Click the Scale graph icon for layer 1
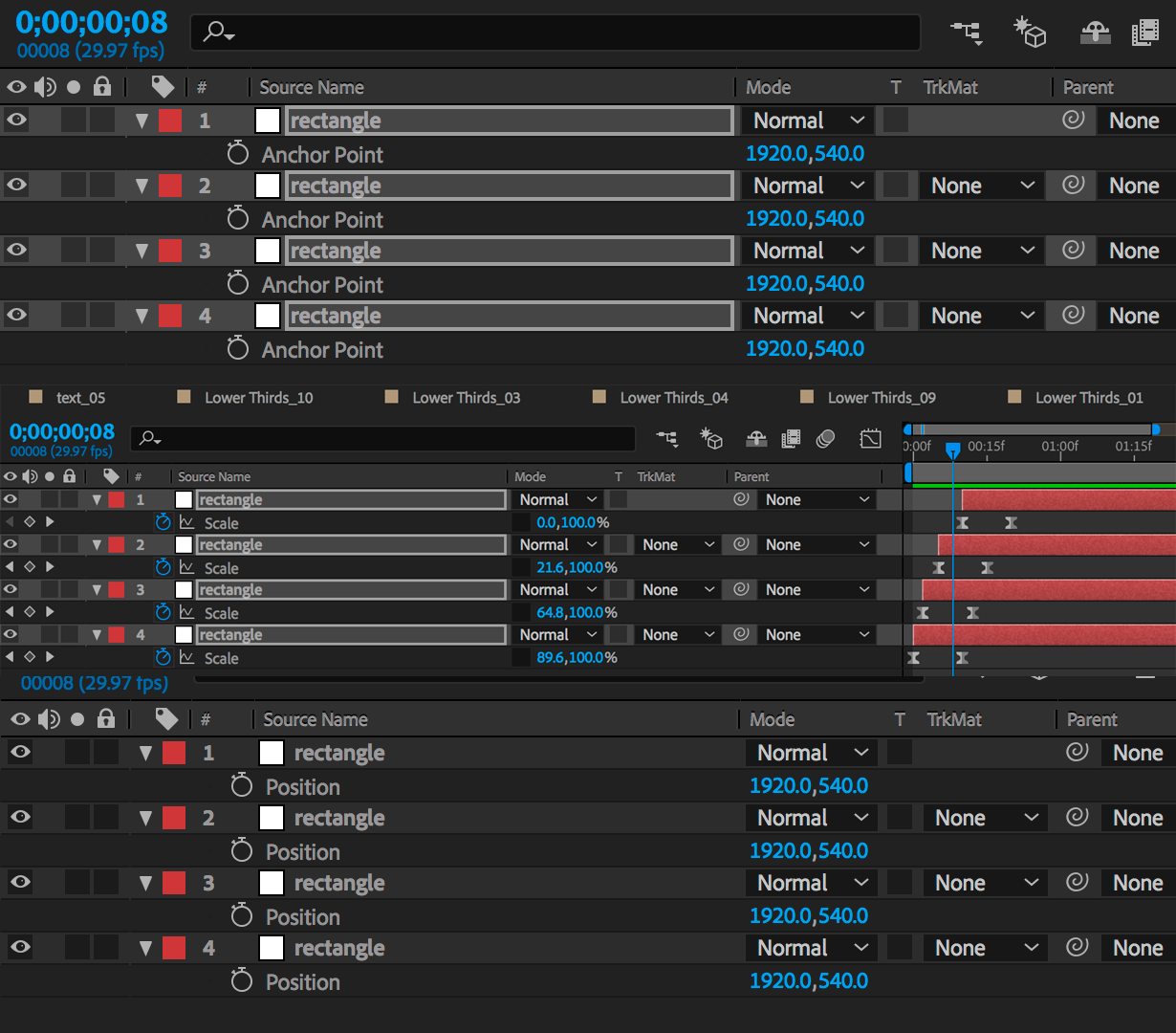 point(186,522)
